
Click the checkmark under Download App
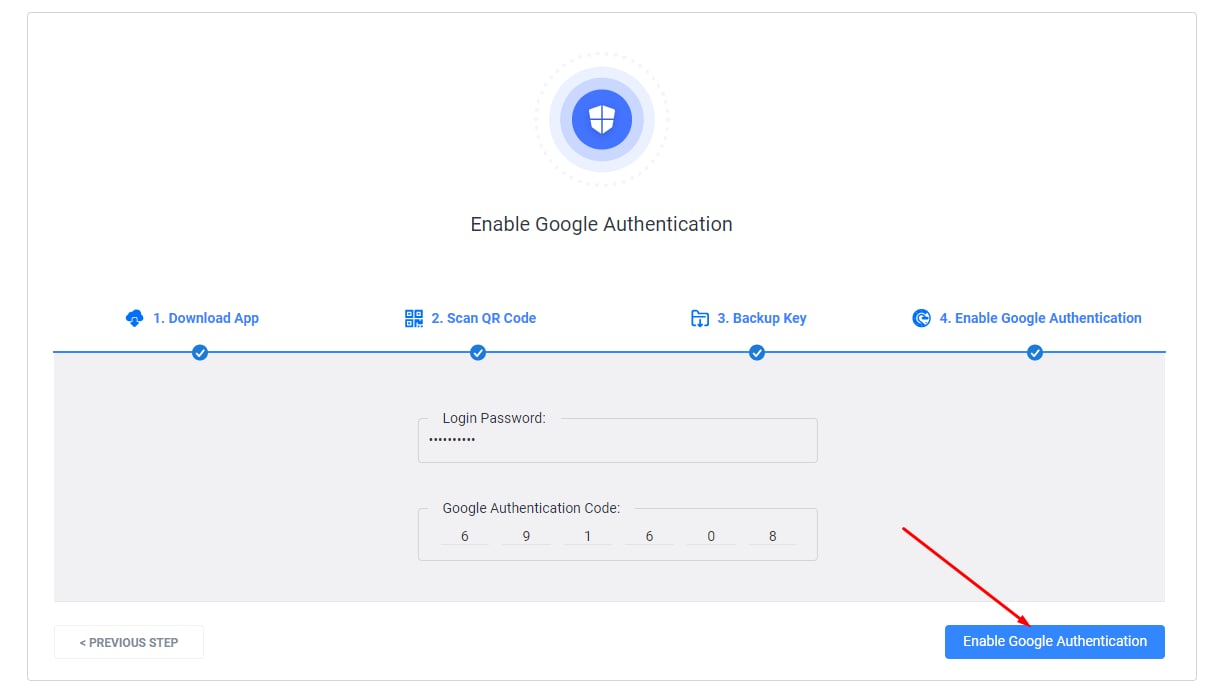200,352
